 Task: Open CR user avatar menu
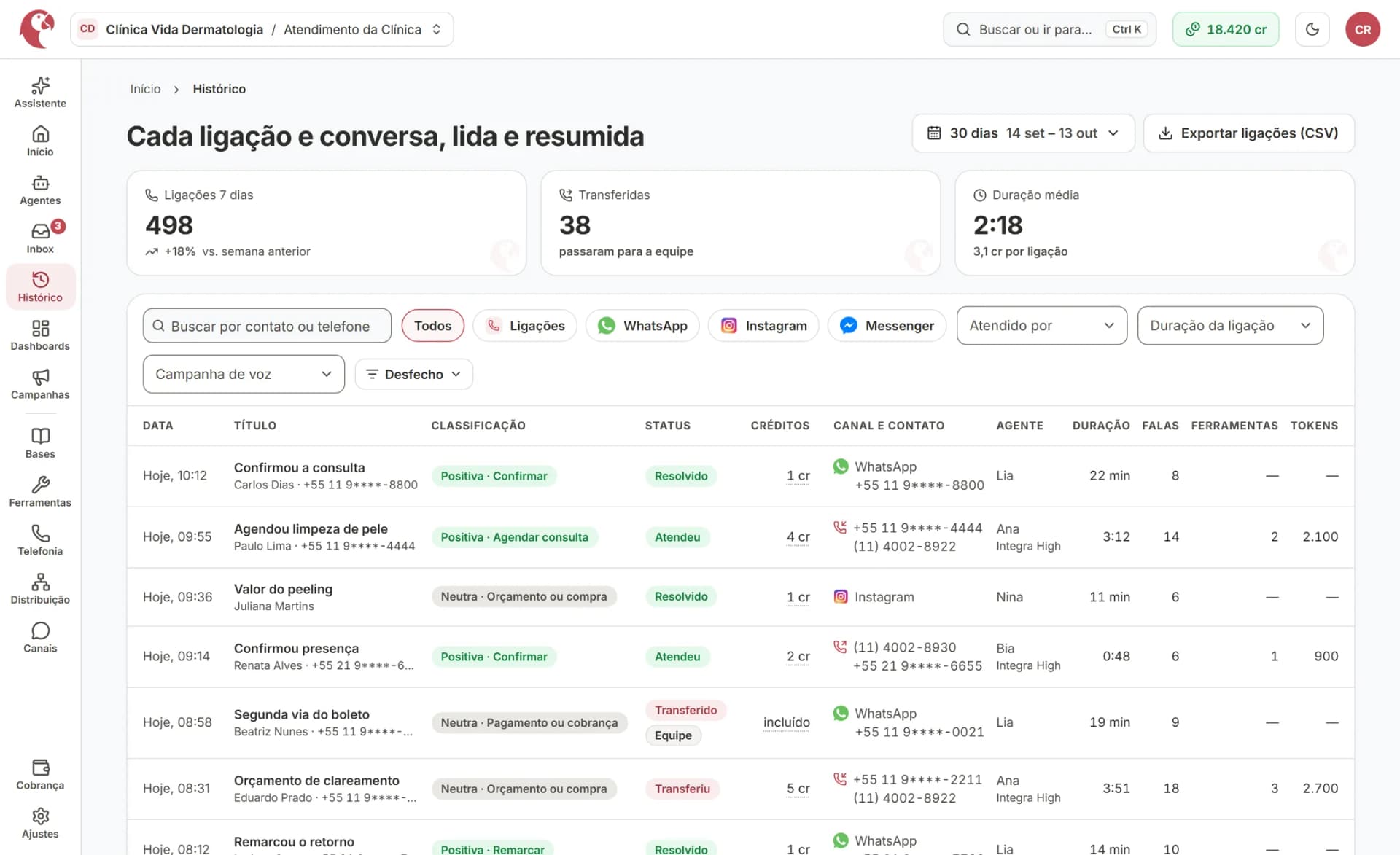(x=1363, y=29)
